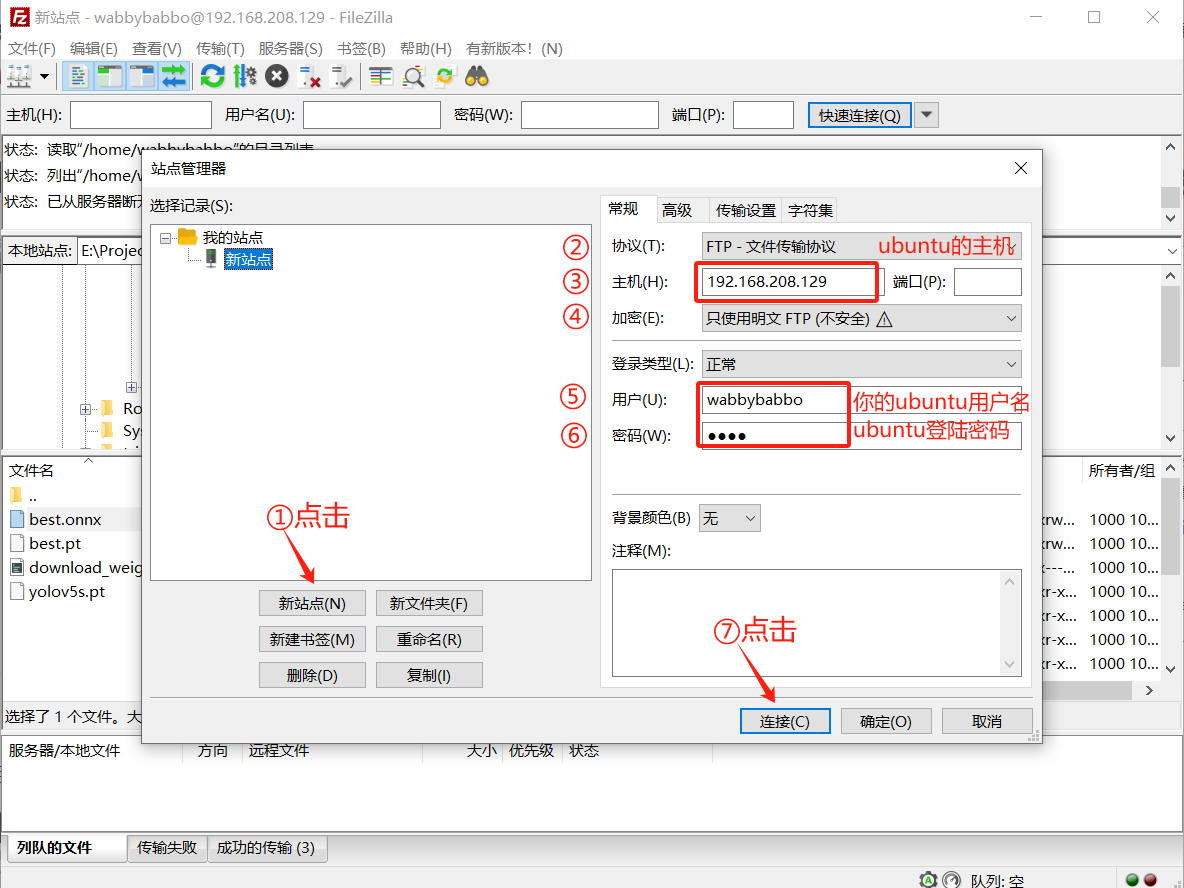Image resolution: width=1184 pixels, height=888 pixels.
Task: Open the 加密(E) encryption dropdown
Action: pyautogui.click(x=861, y=319)
